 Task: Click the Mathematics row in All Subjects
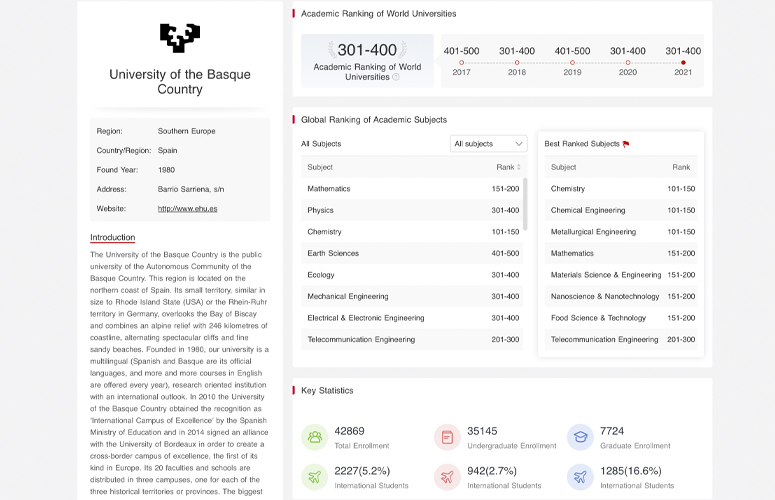(412, 189)
